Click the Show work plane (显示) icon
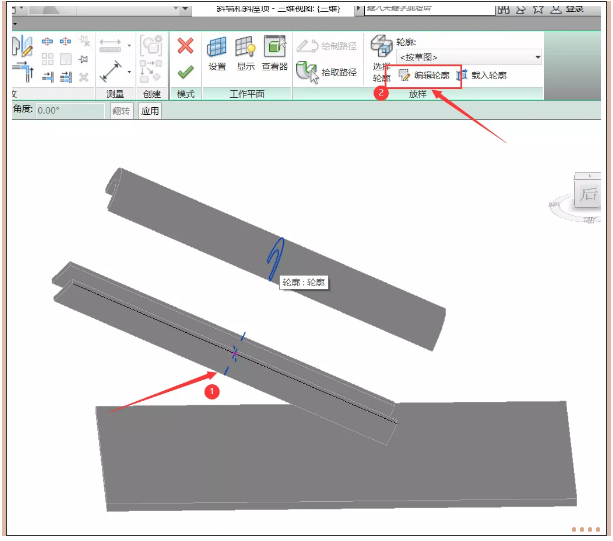 245,53
